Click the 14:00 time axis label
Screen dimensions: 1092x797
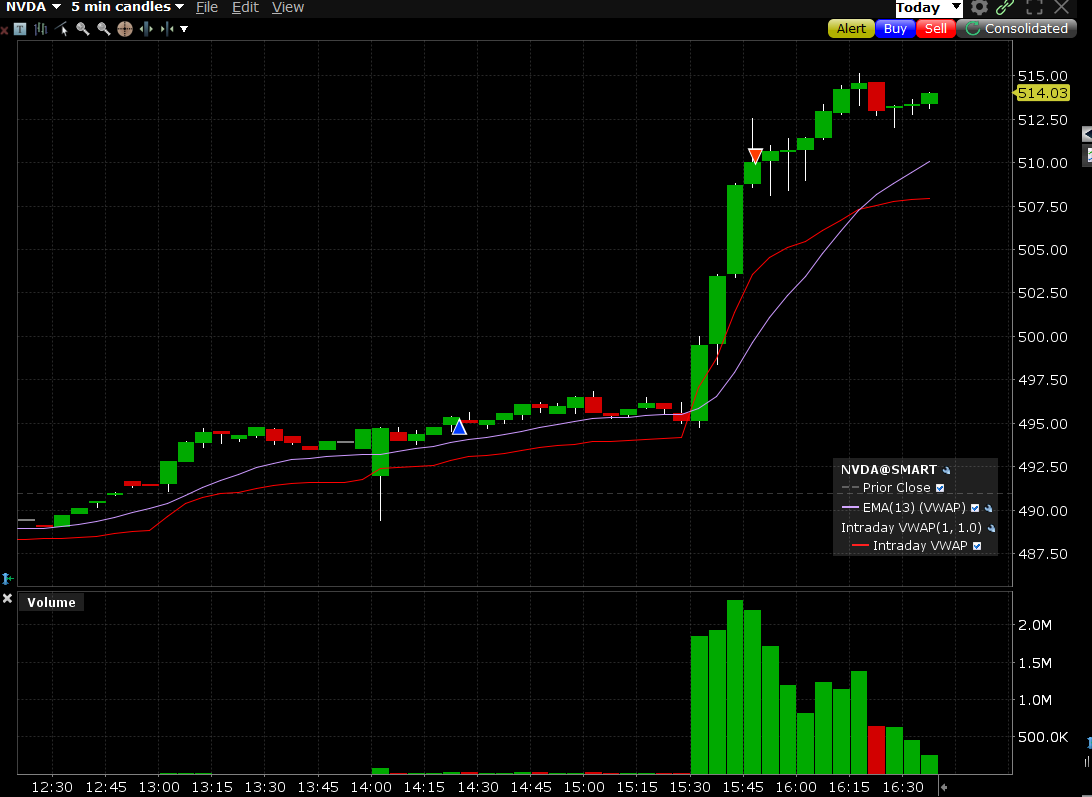(371, 787)
